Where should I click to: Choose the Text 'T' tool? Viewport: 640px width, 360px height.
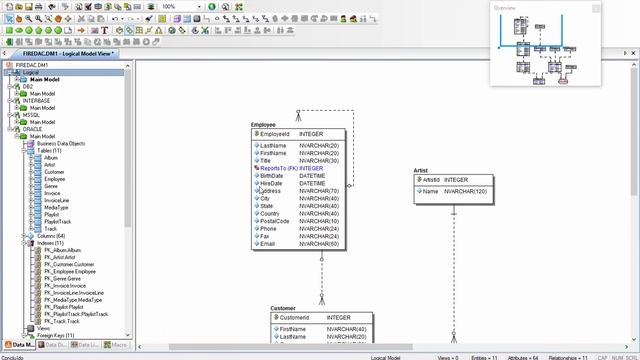coord(104,30)
